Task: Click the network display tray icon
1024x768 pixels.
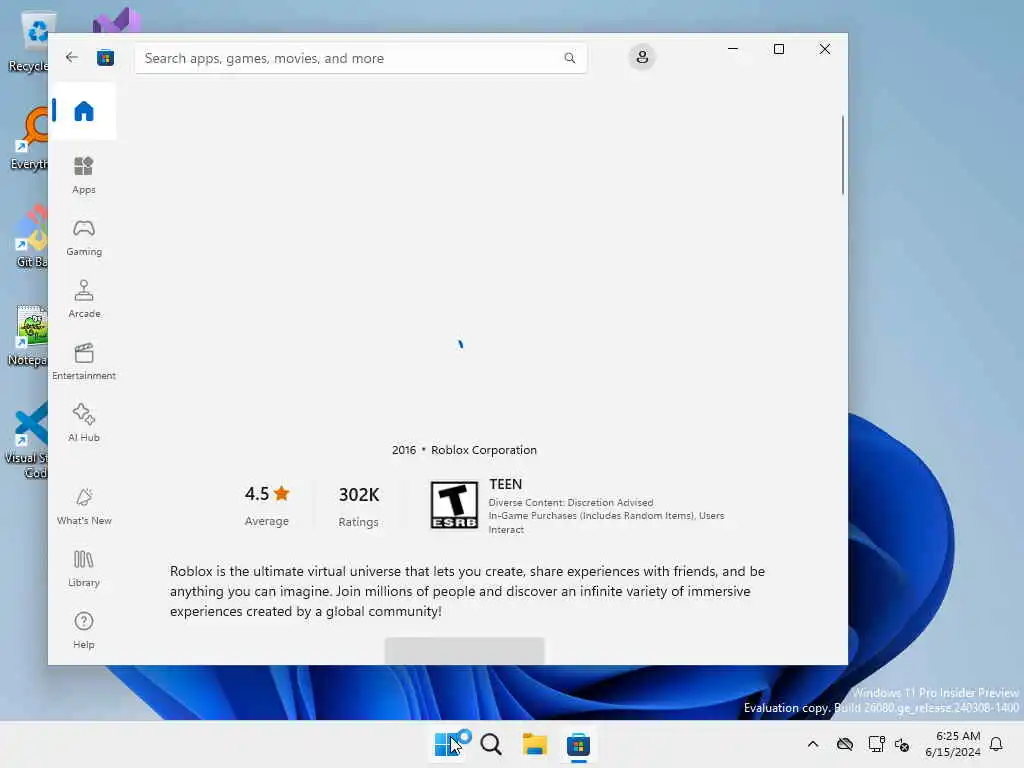Action: (x=876, y=744)
